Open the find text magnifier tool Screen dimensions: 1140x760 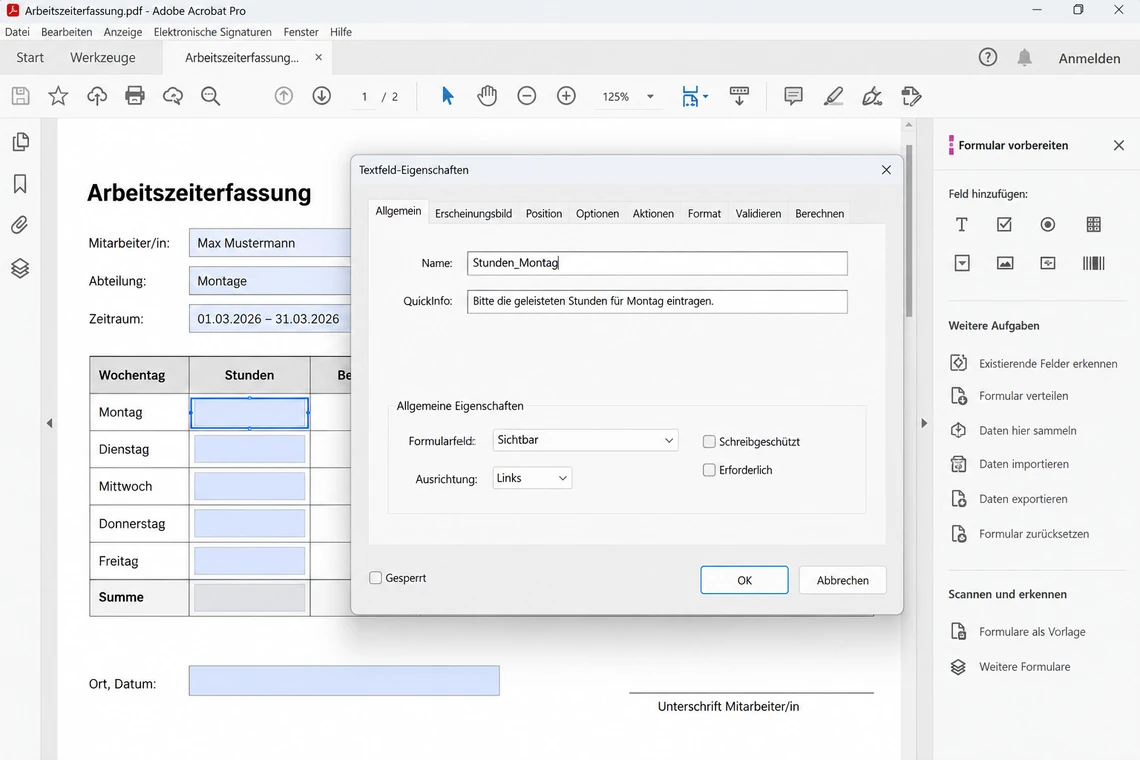click(211, 96)
